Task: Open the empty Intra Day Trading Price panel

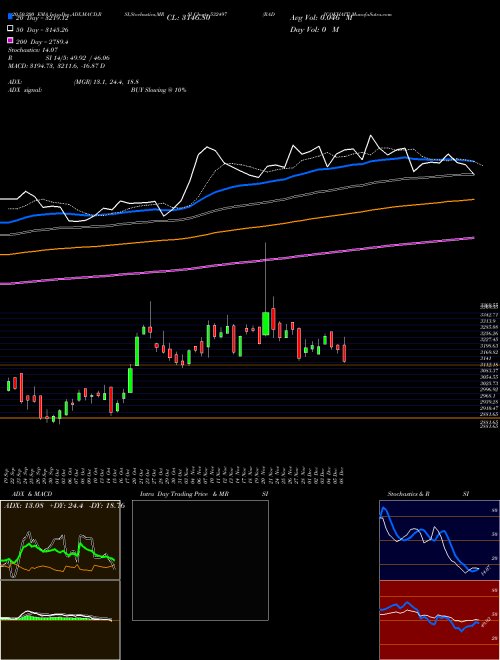Action: point(200,560)
